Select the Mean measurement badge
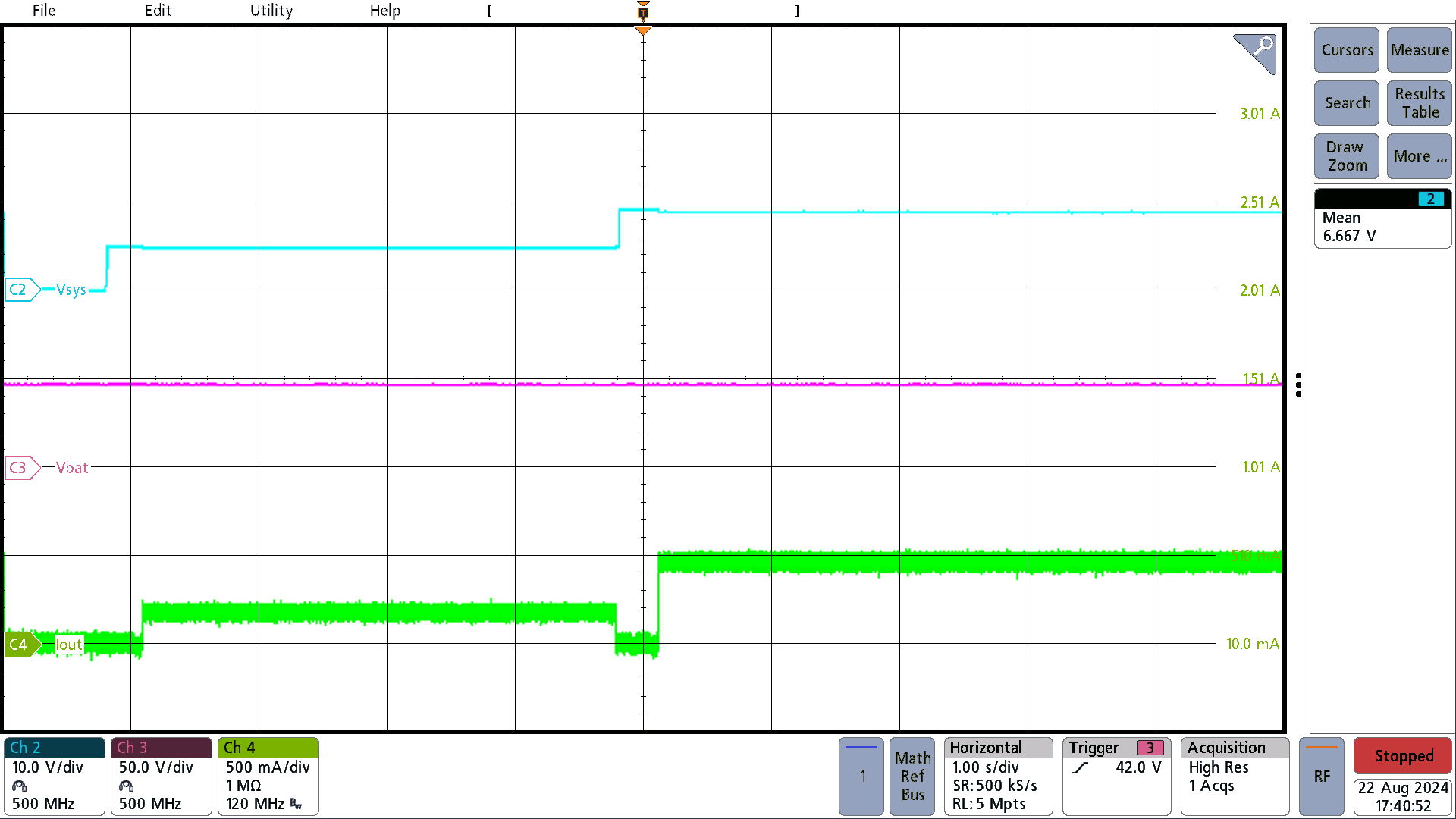The width and height of the screenshot is (1456, 819). pyautogui.click(x=1382, y=218)
